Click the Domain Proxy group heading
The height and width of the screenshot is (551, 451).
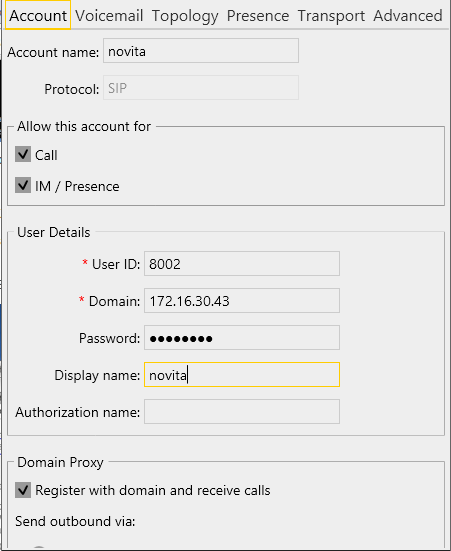[x=60, y=462]
